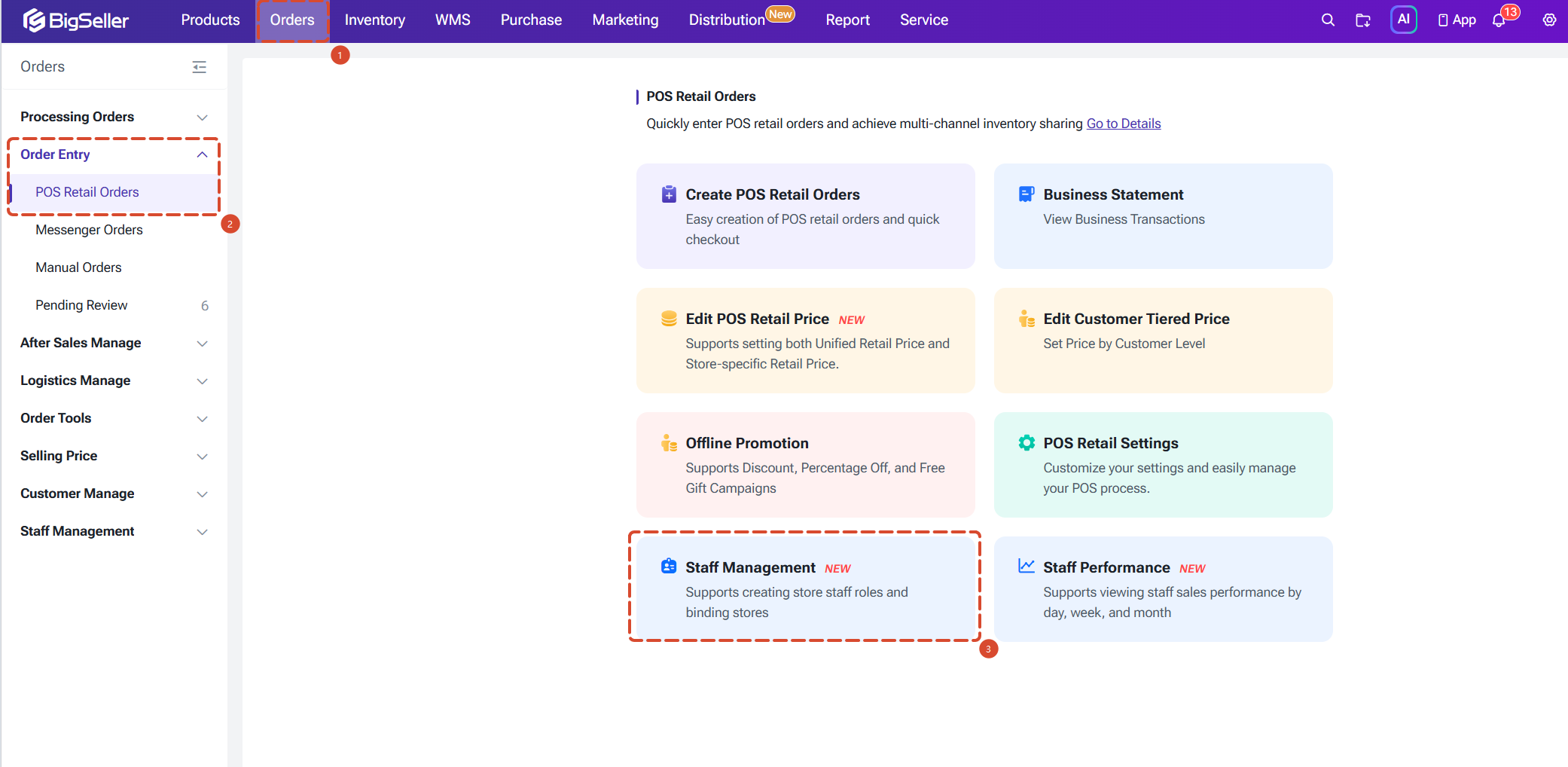Click the folder export icon in header
Screen dimensions: 1568x767
1363,20
